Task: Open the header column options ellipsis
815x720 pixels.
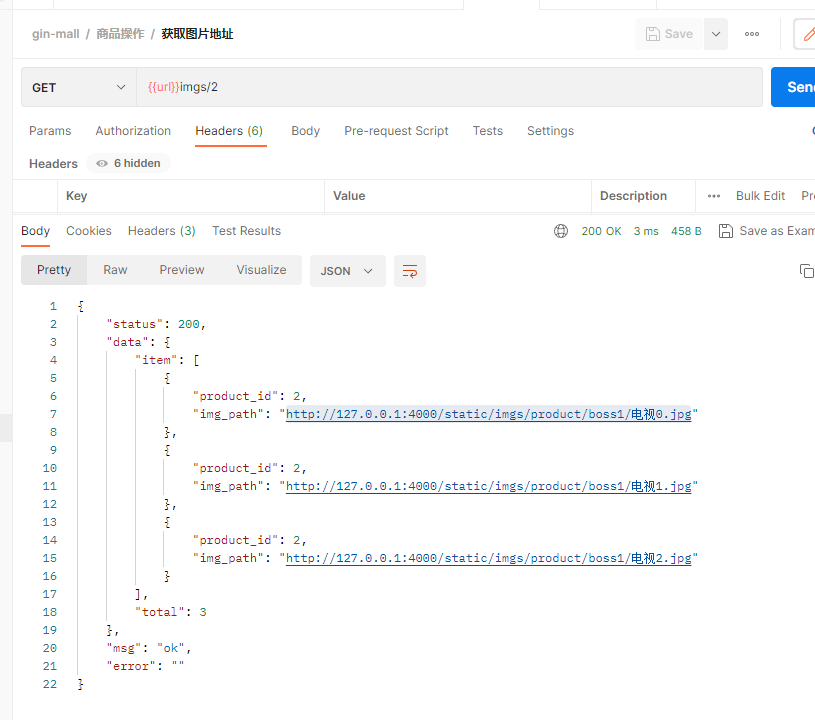Action: [714, 196]
